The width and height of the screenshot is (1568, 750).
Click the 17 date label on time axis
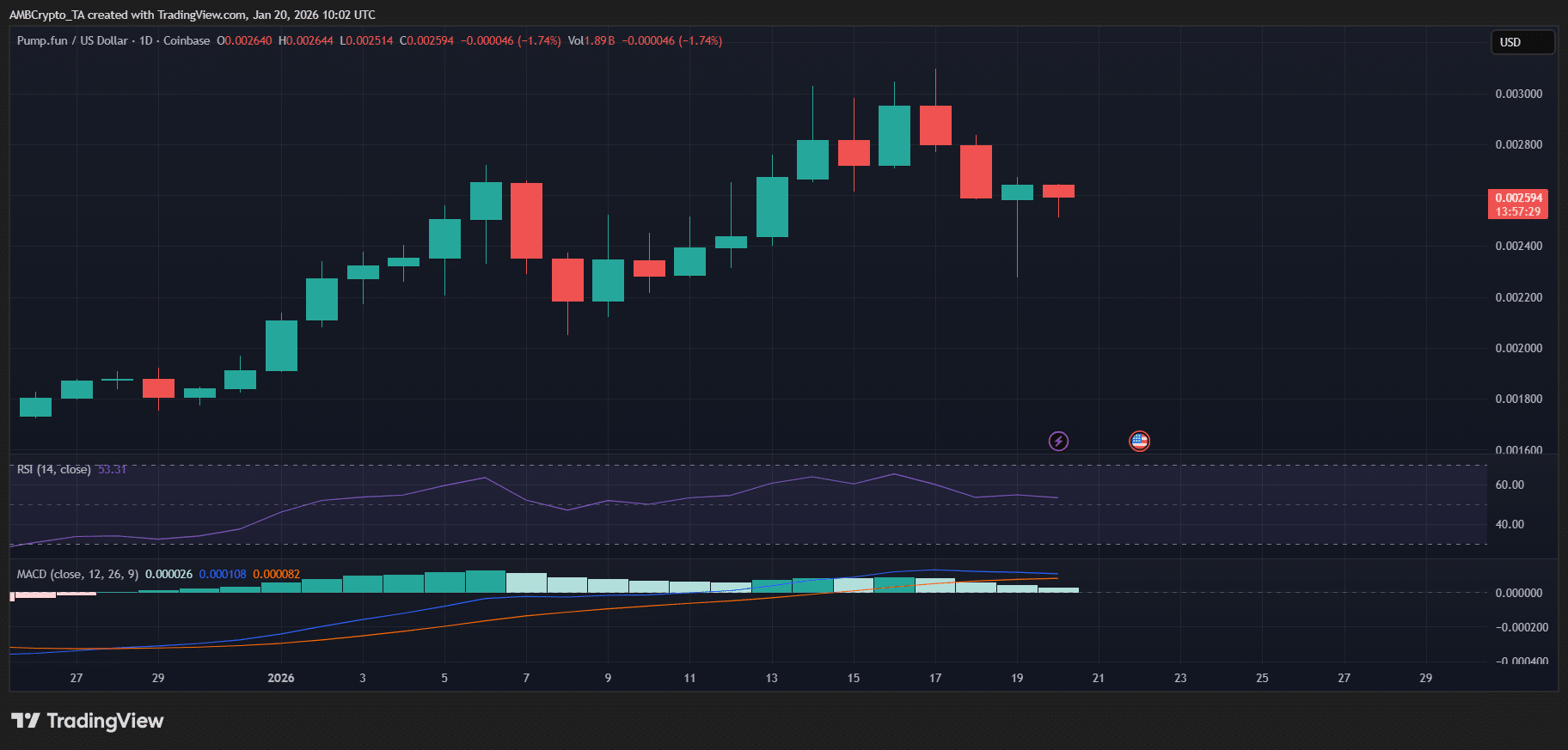(x=935, y=678)
